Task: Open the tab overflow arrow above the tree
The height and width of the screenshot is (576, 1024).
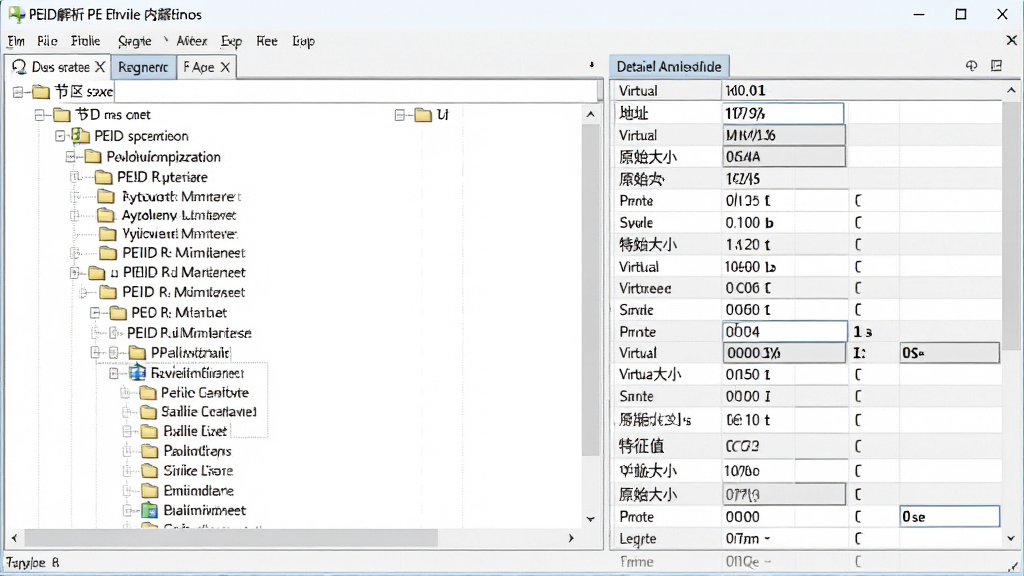Action: coord(592,65)
